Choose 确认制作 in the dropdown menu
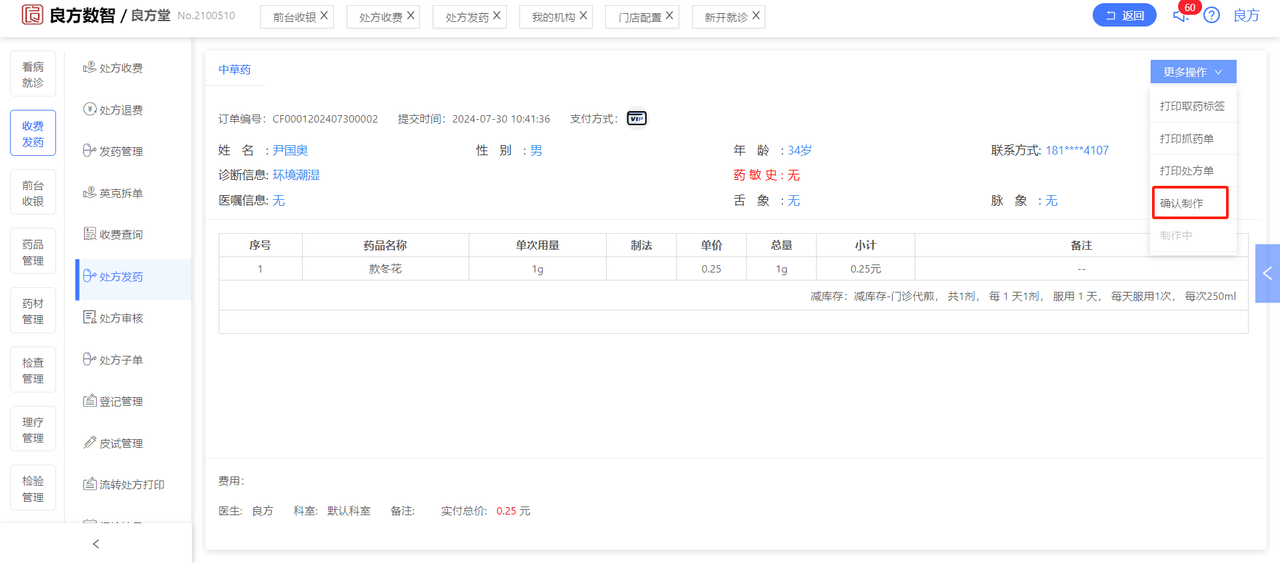Viewport: 1280px width, 563px height. [1189, 203]
